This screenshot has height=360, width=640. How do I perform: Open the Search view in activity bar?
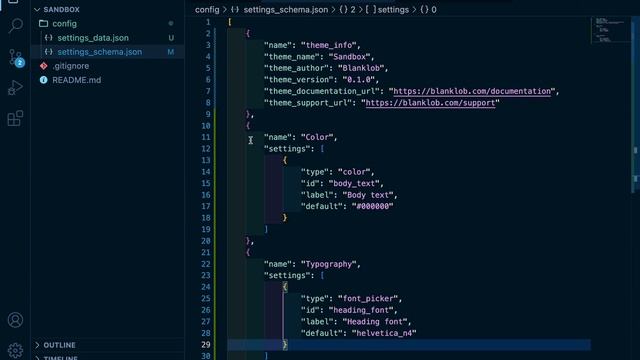pos(15,26)
